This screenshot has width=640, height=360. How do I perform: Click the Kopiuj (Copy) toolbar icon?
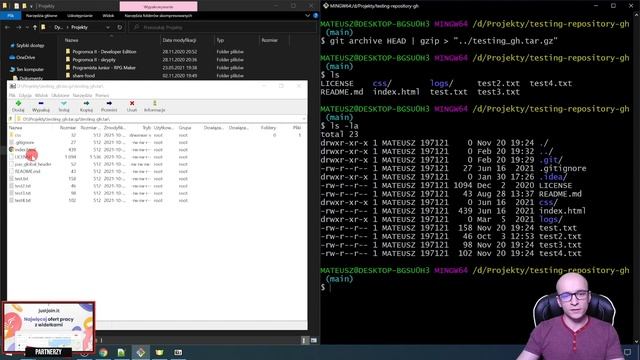pos(86,103)
